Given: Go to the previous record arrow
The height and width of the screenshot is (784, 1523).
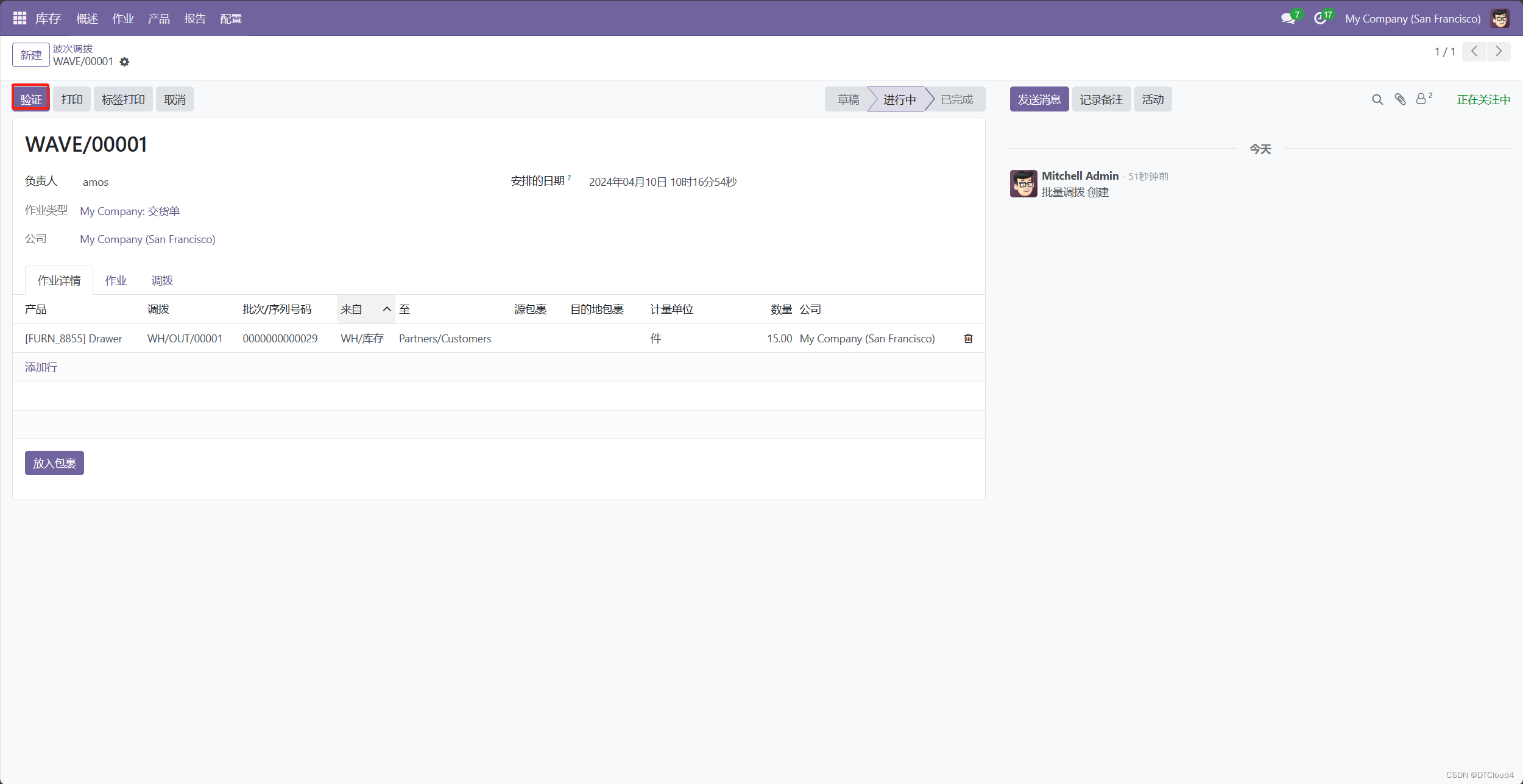Looking at the screenshot, I should pos(1474,52).
